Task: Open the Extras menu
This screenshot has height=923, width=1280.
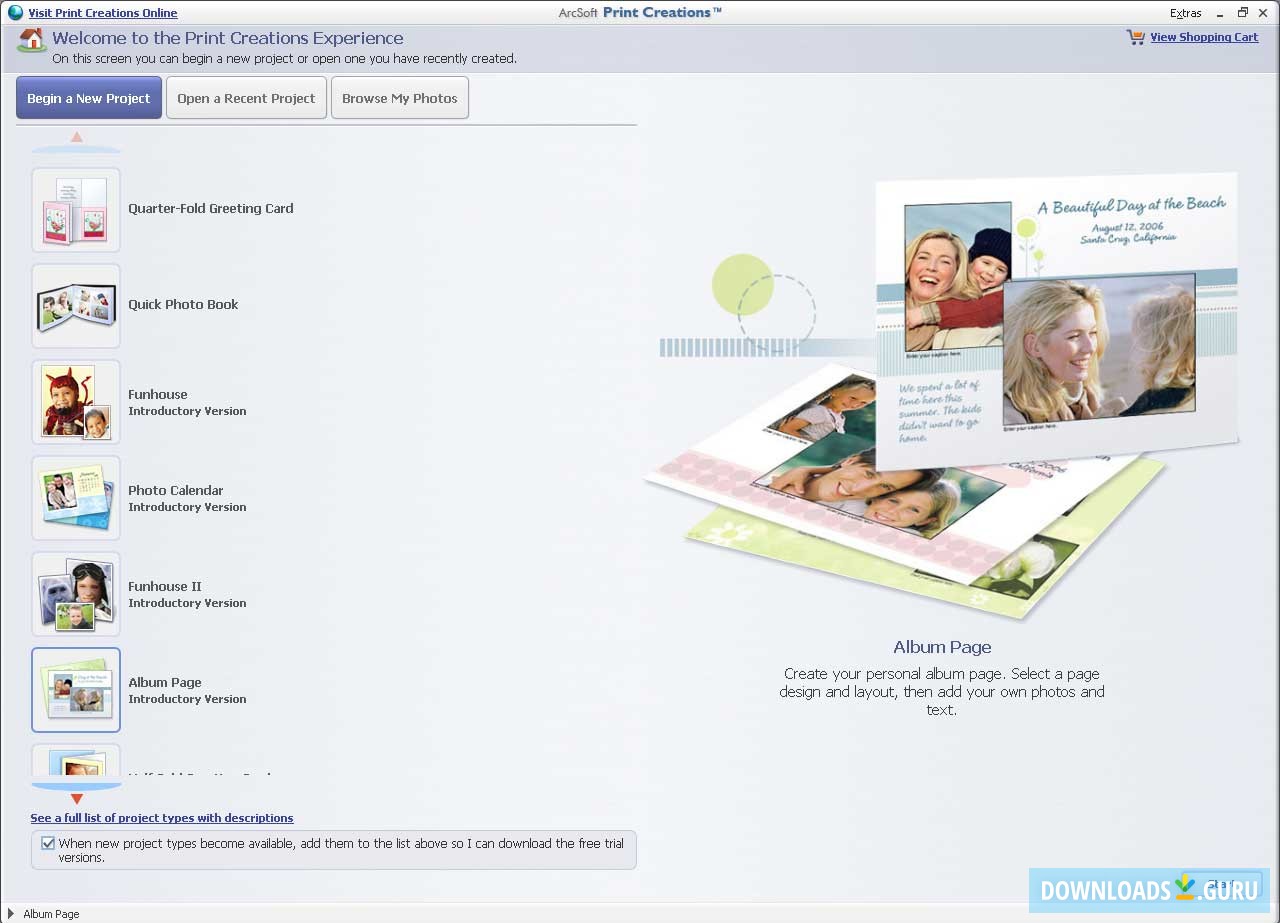Action: tap(1186, 13)
